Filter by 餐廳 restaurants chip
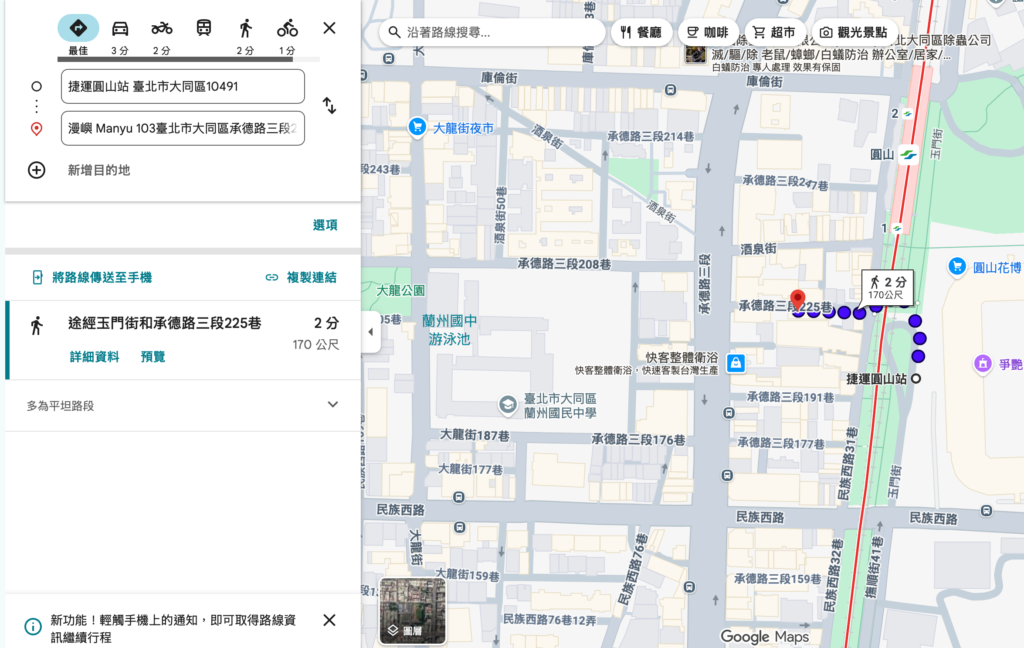 [x=641, y=32]
